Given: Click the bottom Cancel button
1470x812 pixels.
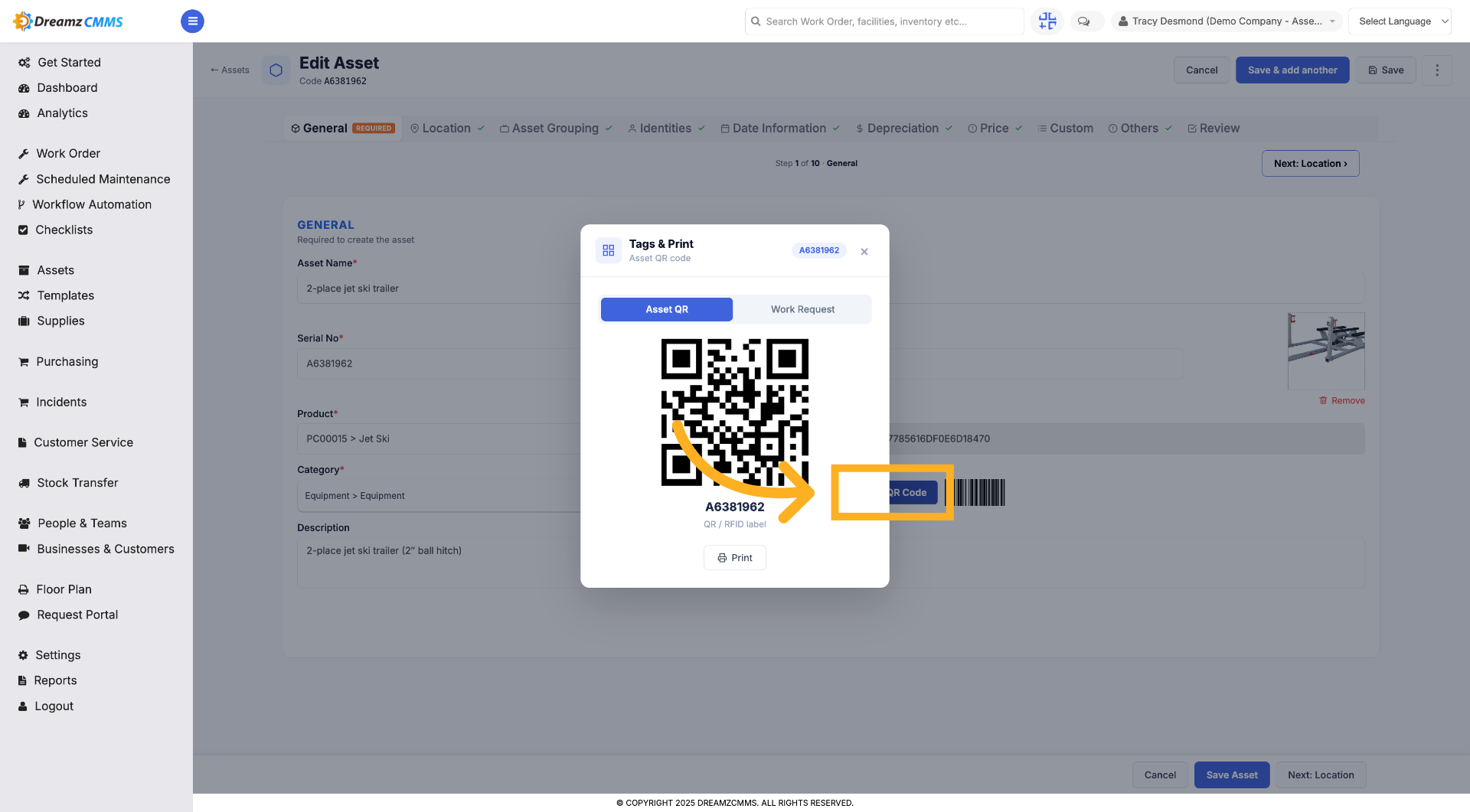Looking at the screenshot, I should point(1160,775).
